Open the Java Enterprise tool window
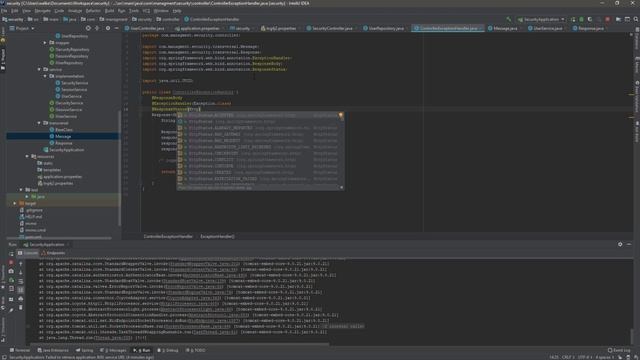 tap(53, 350)
